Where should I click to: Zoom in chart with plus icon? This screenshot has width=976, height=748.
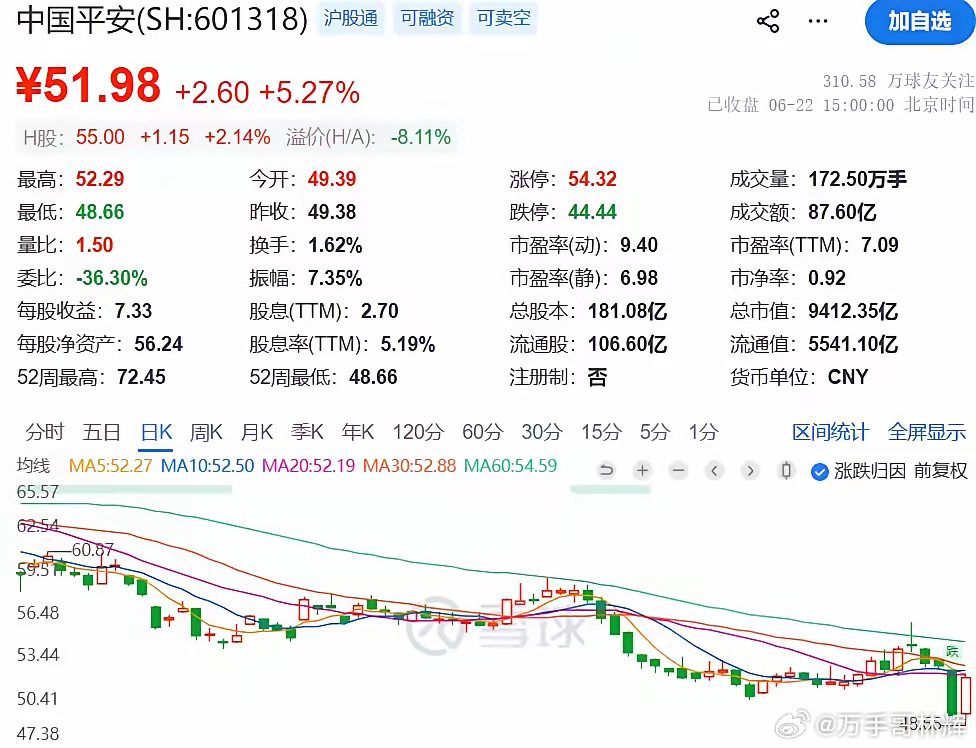coord(642,470)
